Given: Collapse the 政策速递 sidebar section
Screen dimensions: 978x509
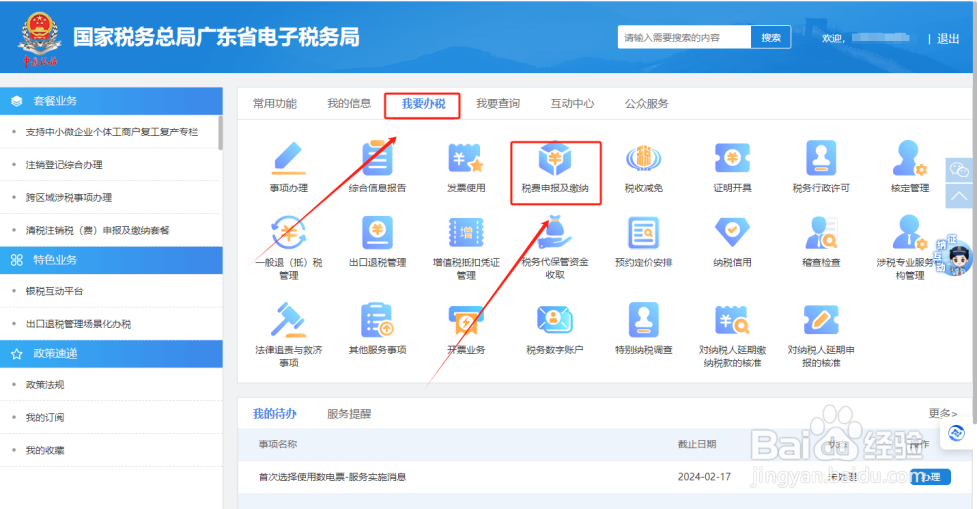Looking at the screenshot, I should [111, 354].
